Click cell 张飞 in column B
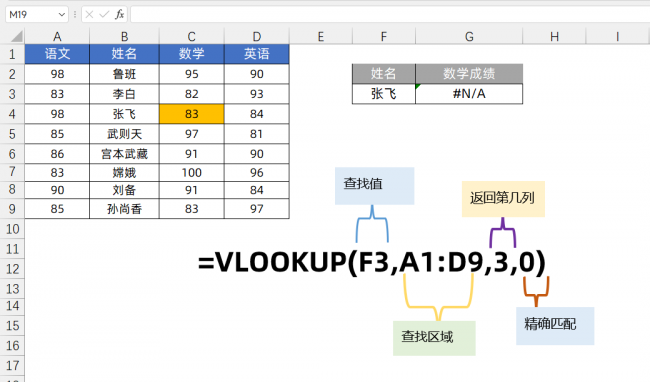650x382 pixels. pyautogui.click(x=124, y=114)
